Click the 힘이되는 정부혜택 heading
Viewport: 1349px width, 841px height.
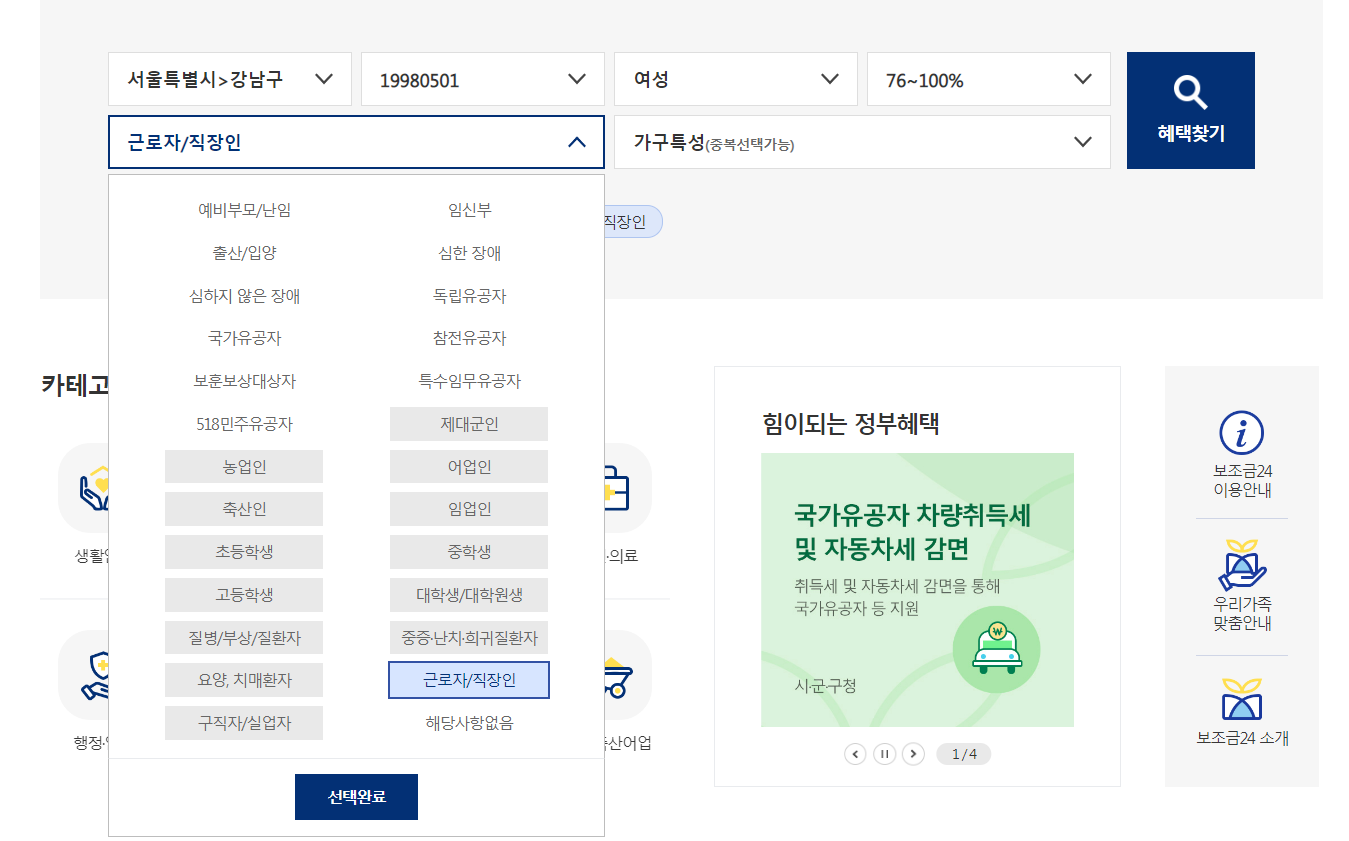[850, 424]
